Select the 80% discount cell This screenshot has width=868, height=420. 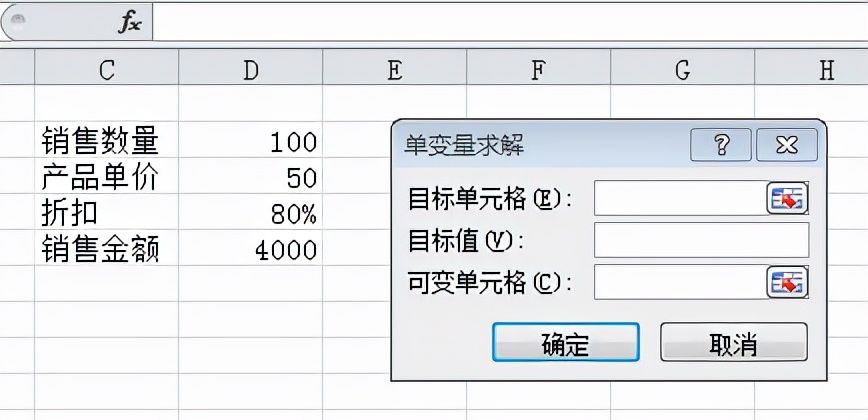250,214
